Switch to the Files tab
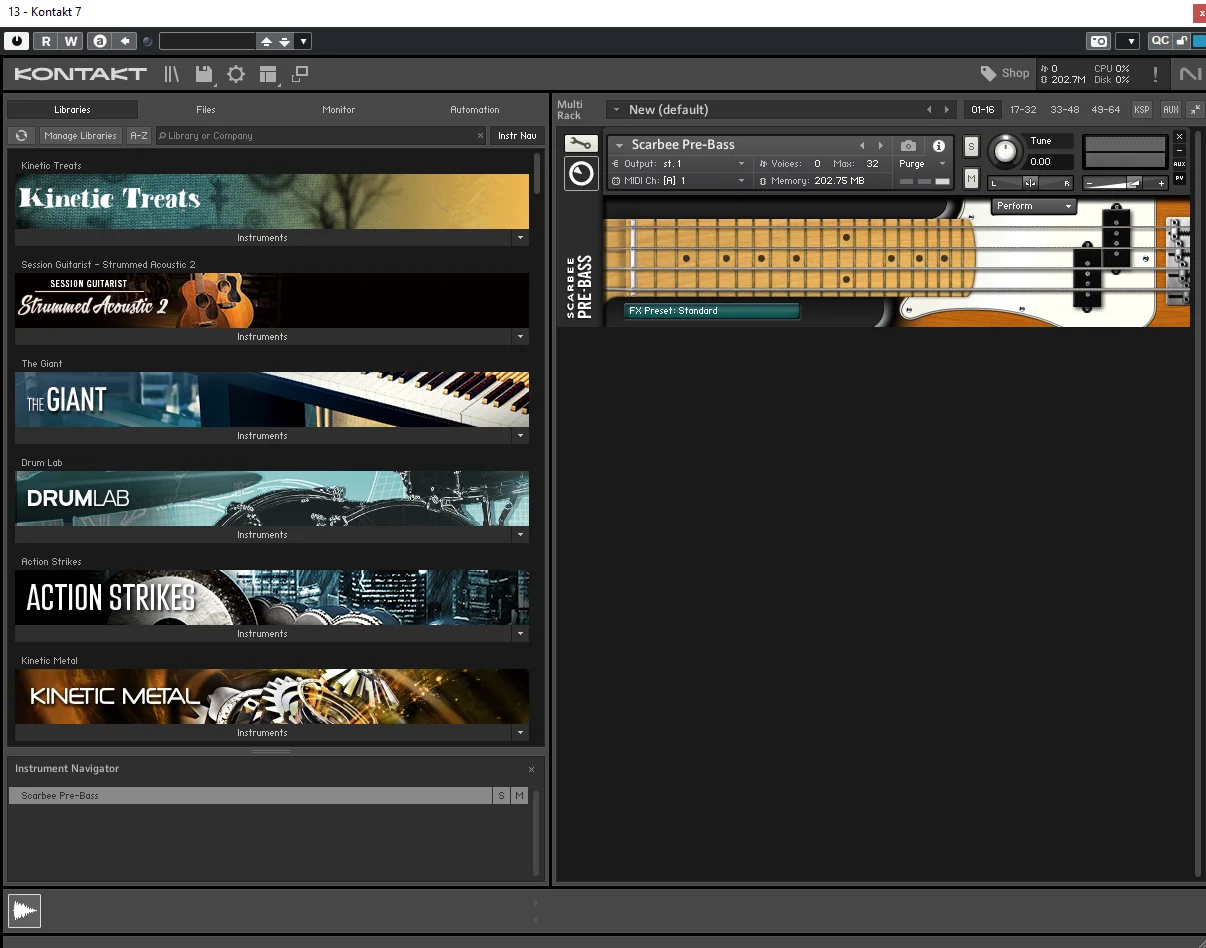 206,110
